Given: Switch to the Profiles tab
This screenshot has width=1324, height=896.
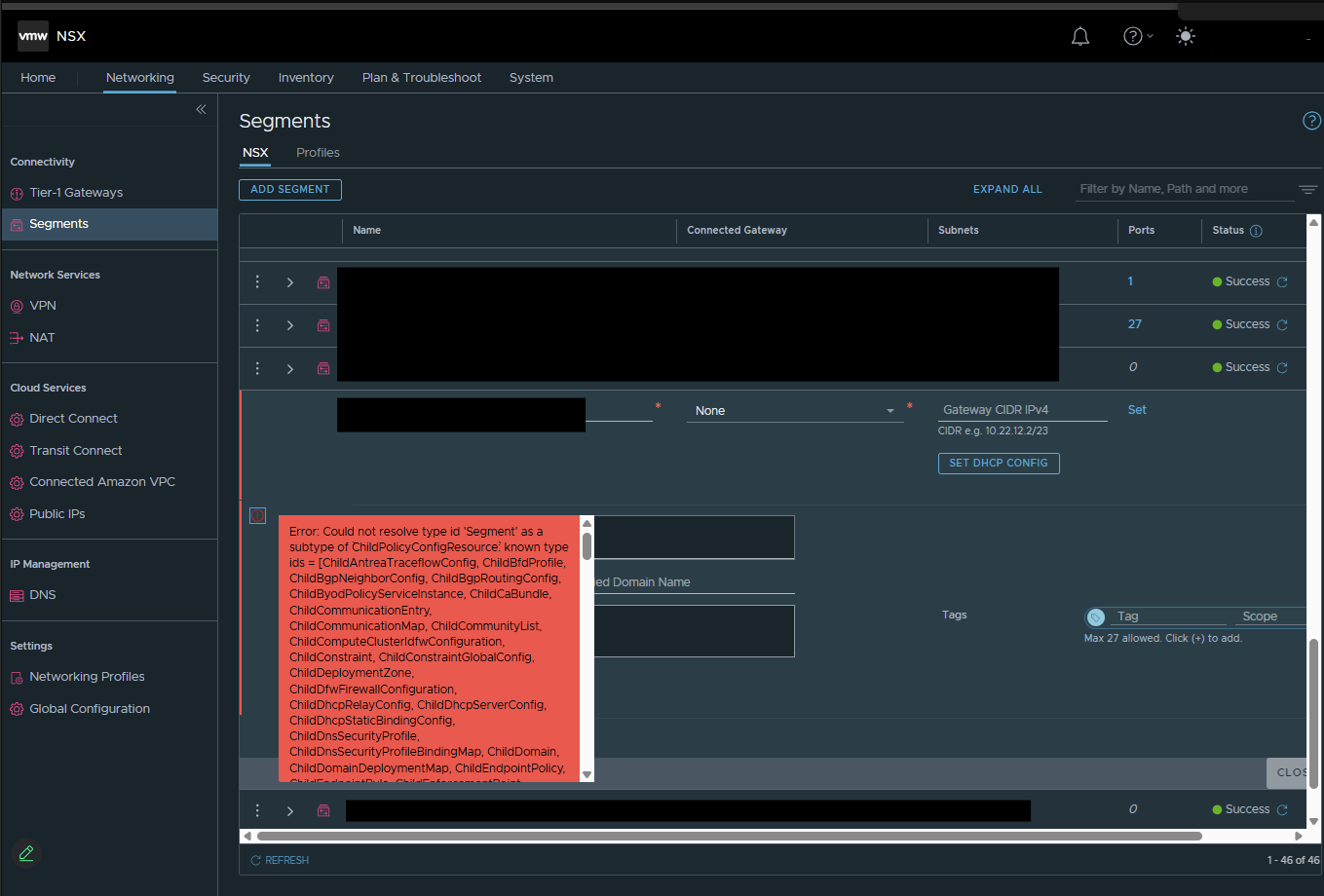Looking at the screenshot, I should pyautogui.click(x=318, y=153).
